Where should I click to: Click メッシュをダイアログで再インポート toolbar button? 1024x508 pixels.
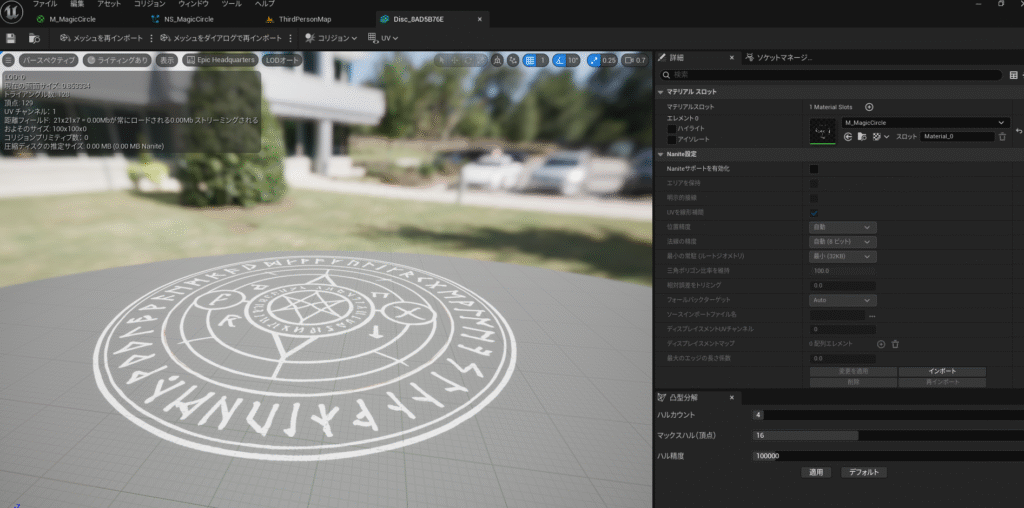click(221, 39)
